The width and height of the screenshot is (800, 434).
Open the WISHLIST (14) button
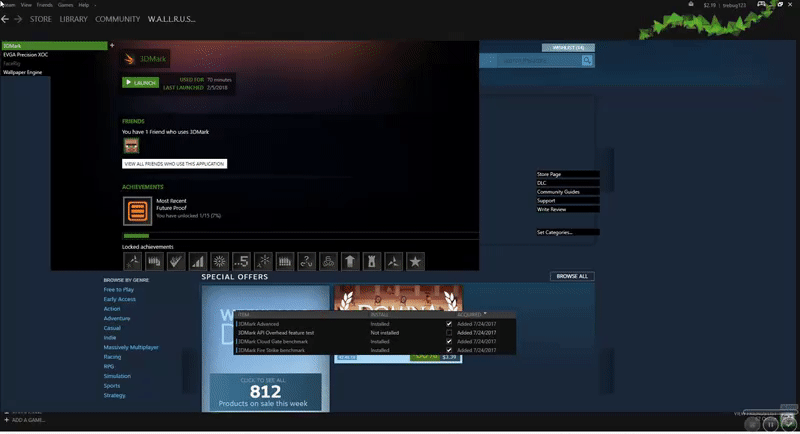click(x=568, y=47)
